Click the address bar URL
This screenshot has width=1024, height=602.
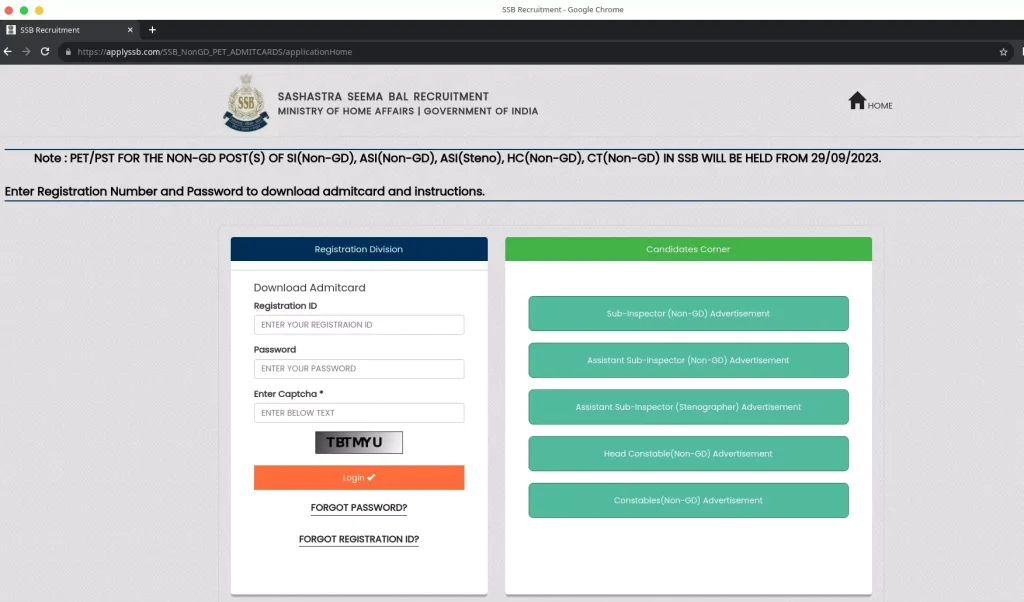tap(214, 52)
